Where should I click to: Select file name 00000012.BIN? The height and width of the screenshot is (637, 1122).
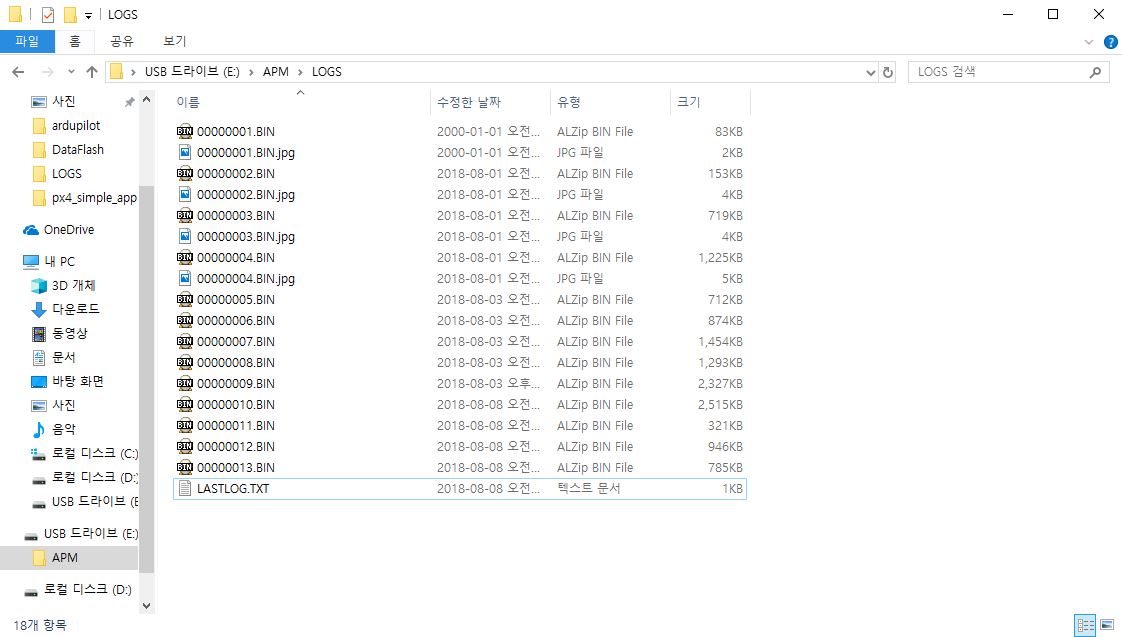coord(236,447)
